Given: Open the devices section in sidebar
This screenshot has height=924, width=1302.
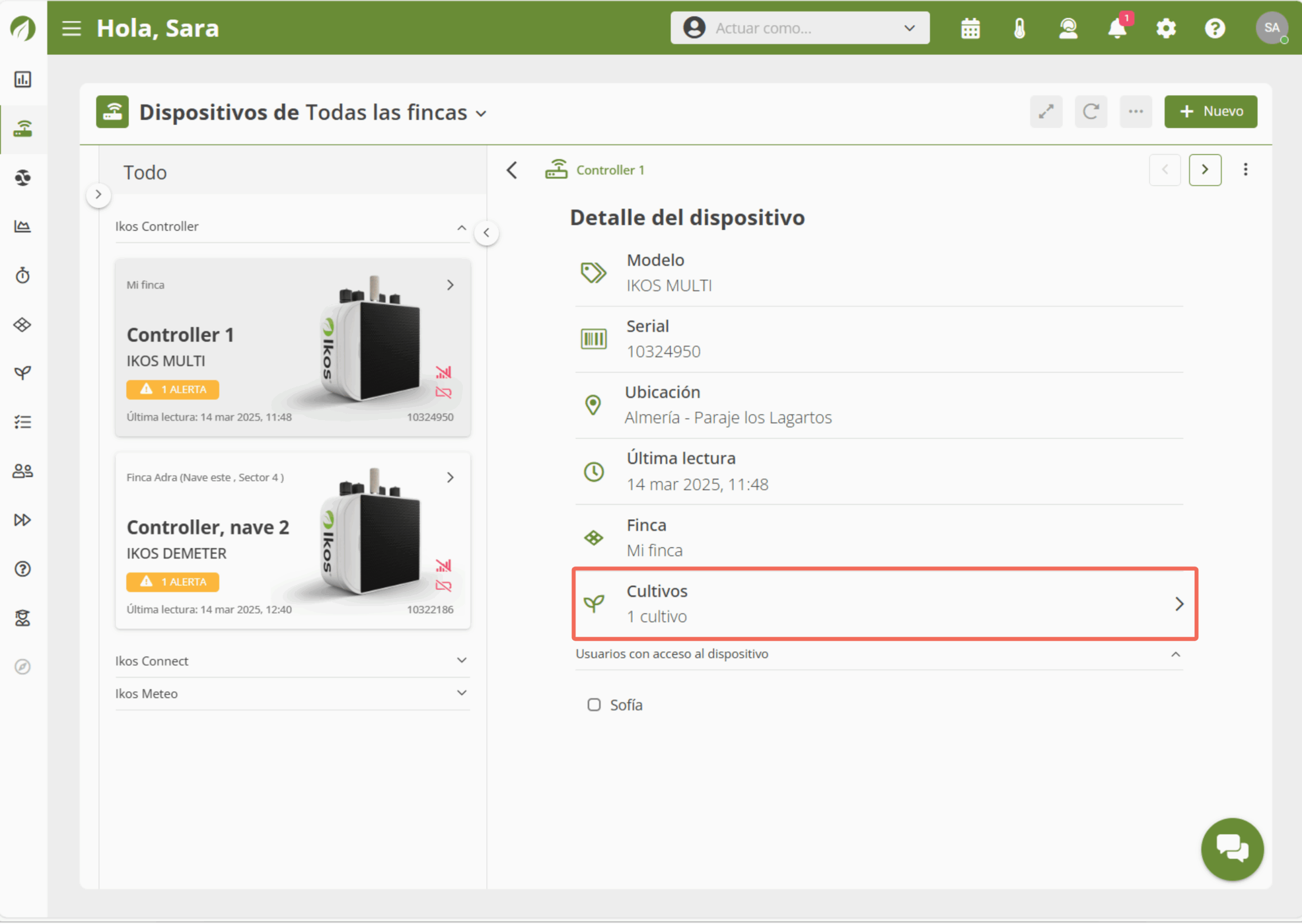Looking at the screenshot, I should pos(23,129).
